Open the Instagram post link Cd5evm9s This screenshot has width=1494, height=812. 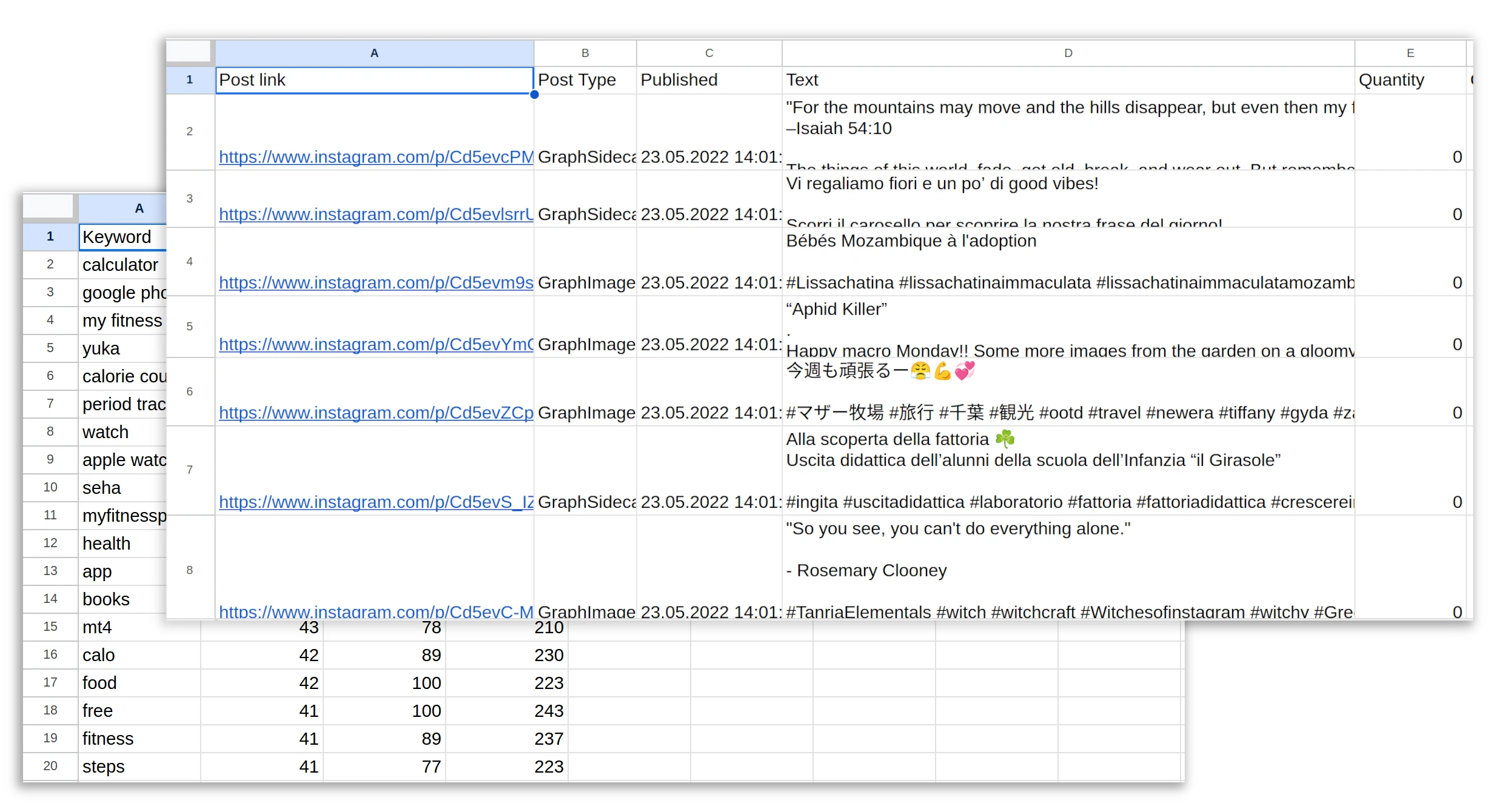click(375, 282)
